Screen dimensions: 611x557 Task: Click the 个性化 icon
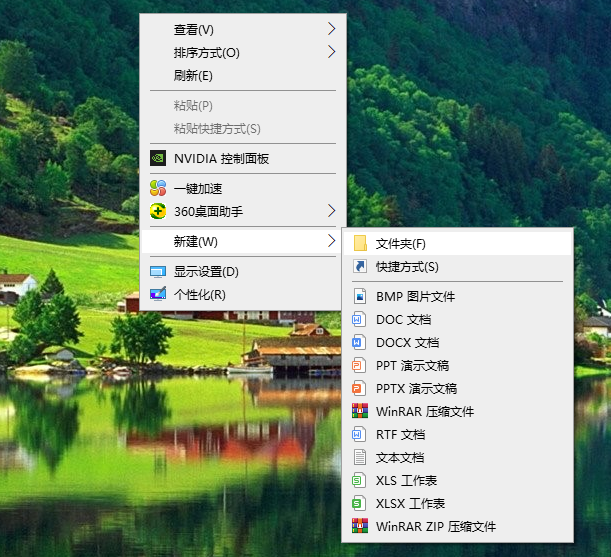coord(158,294)
